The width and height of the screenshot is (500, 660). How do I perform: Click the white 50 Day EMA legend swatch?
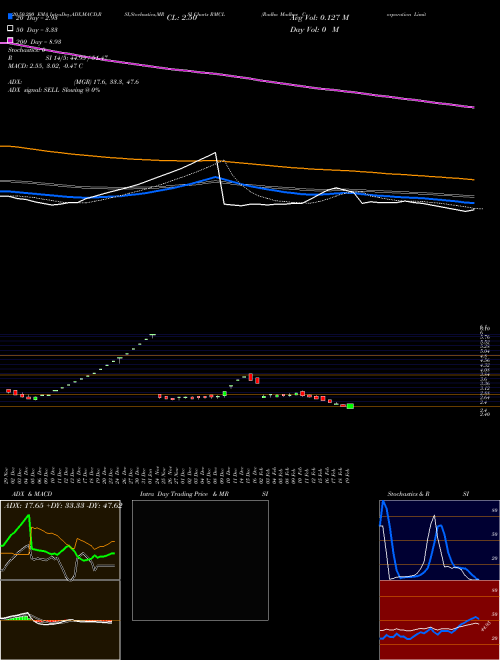pyautogui.click(x=10, y=29)
